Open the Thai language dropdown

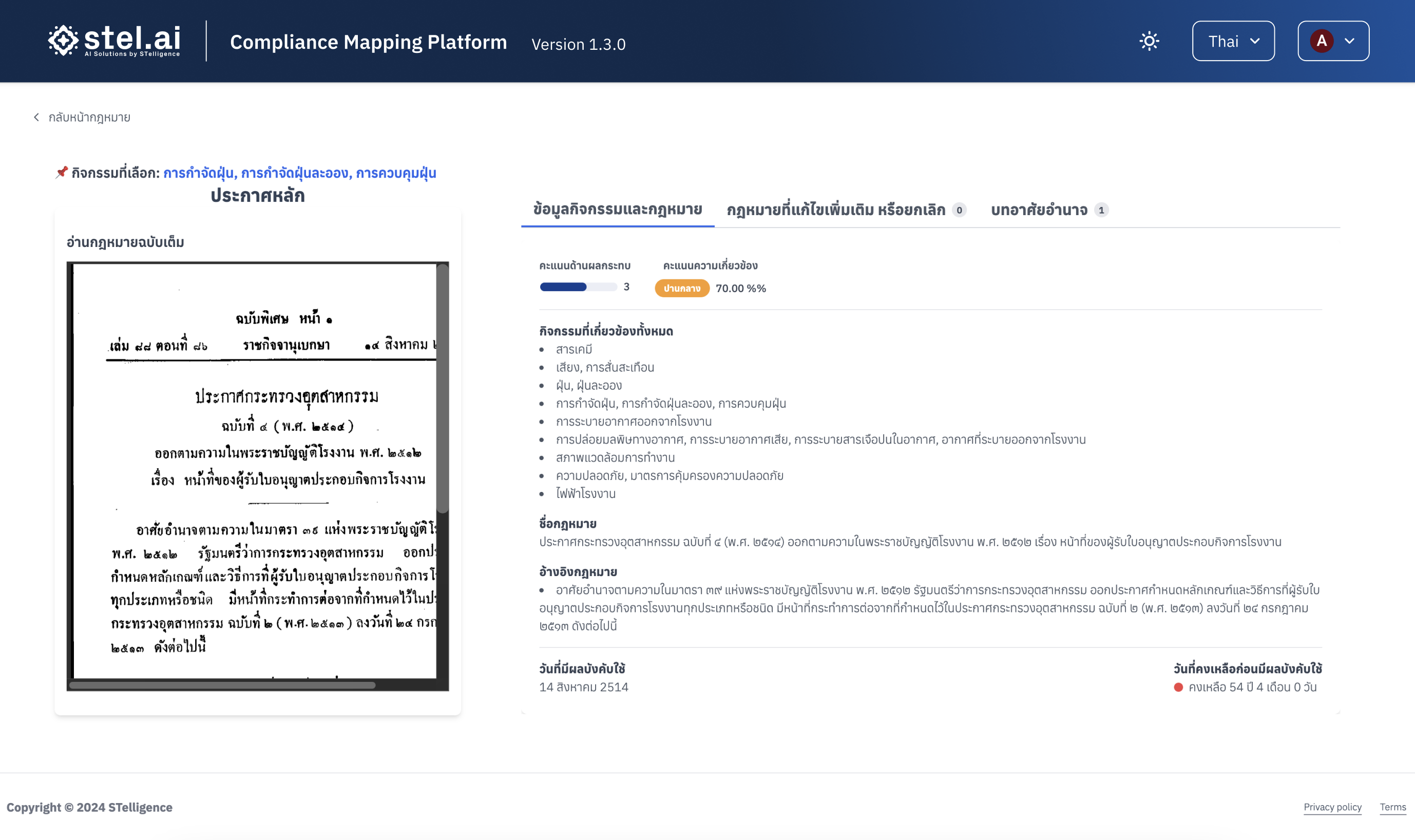pyautogui.click(x=1233, y=41)
